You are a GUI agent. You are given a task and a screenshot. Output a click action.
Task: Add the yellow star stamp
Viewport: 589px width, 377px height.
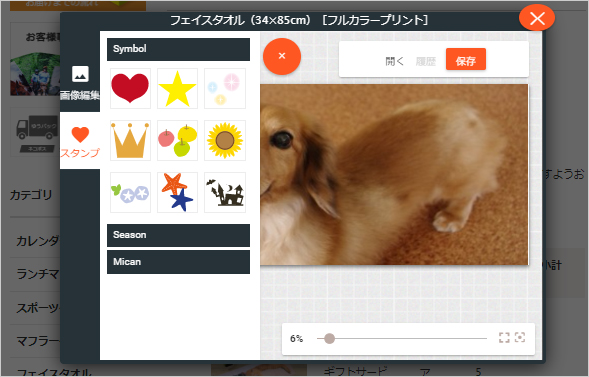pos(177,88)
